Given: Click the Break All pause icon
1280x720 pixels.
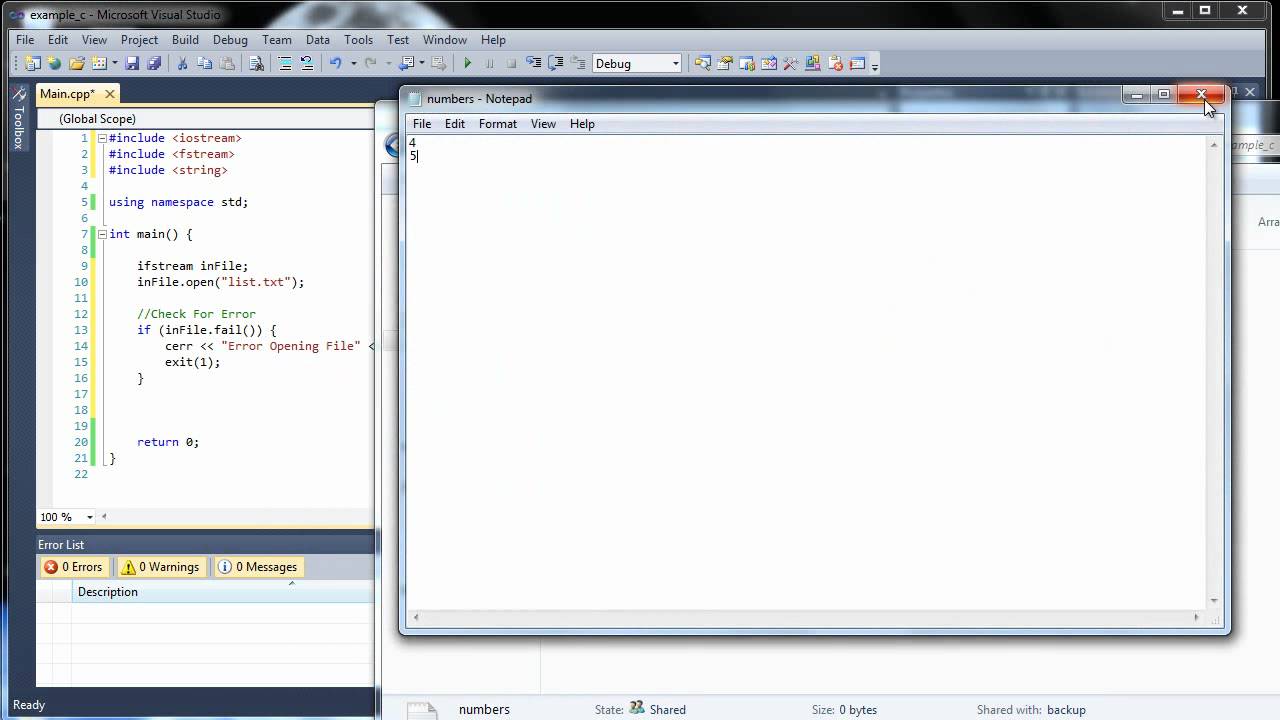Looking at the screenshot, I should (x=489, y=63).
